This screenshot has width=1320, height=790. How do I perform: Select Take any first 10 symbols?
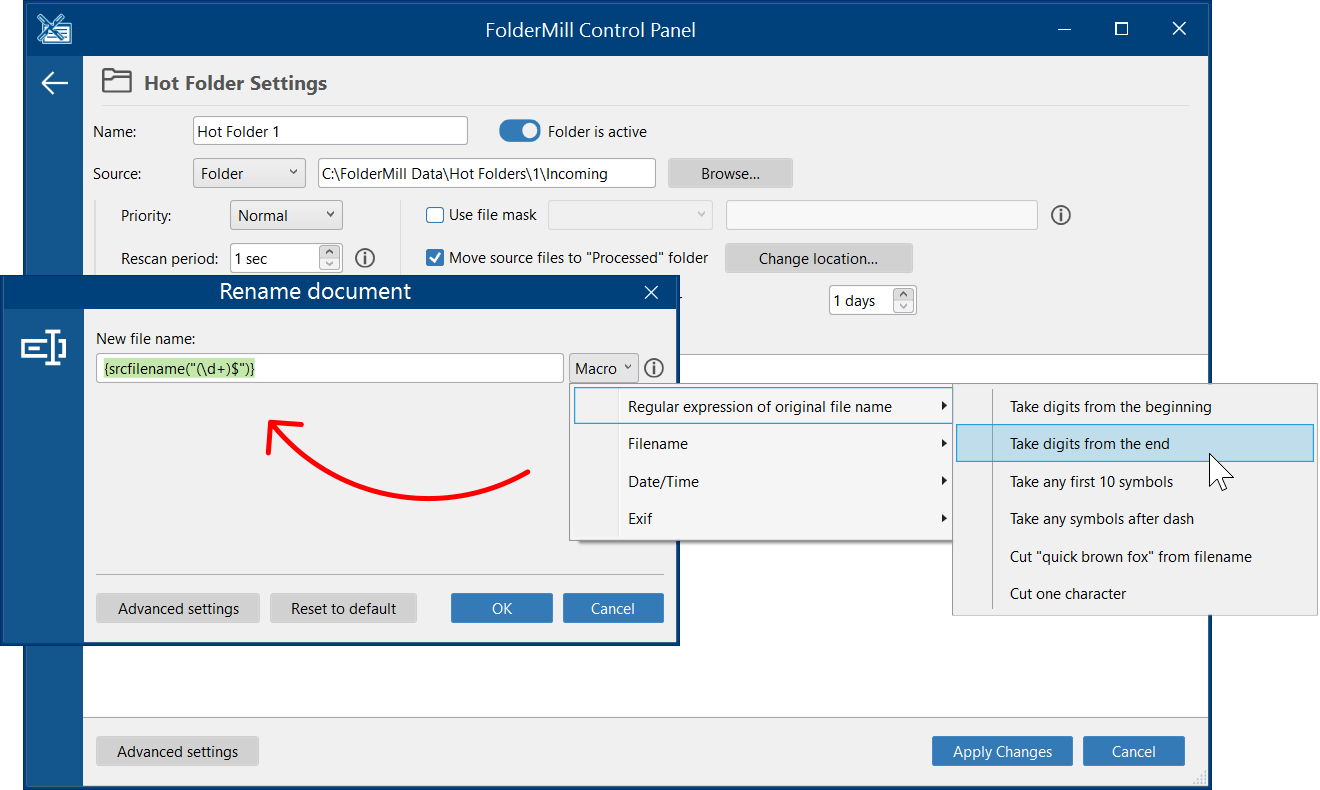click(x=1134, y=481)
